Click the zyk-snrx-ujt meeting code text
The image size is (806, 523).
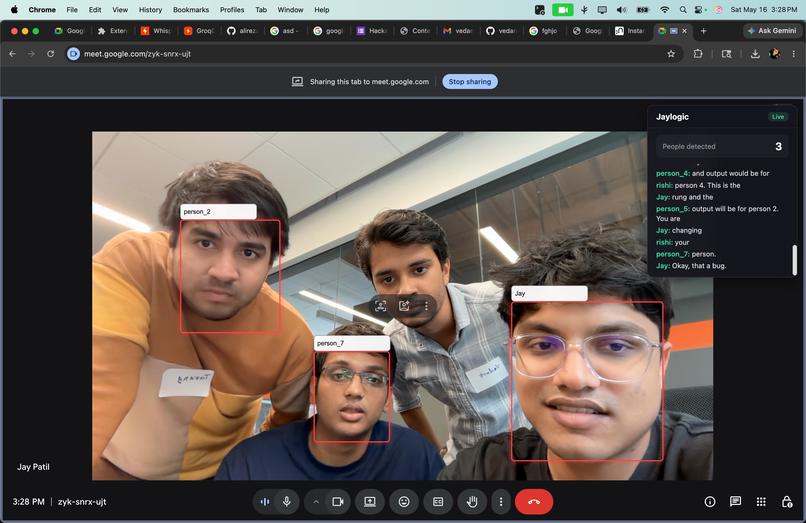(x=82, y=501)
